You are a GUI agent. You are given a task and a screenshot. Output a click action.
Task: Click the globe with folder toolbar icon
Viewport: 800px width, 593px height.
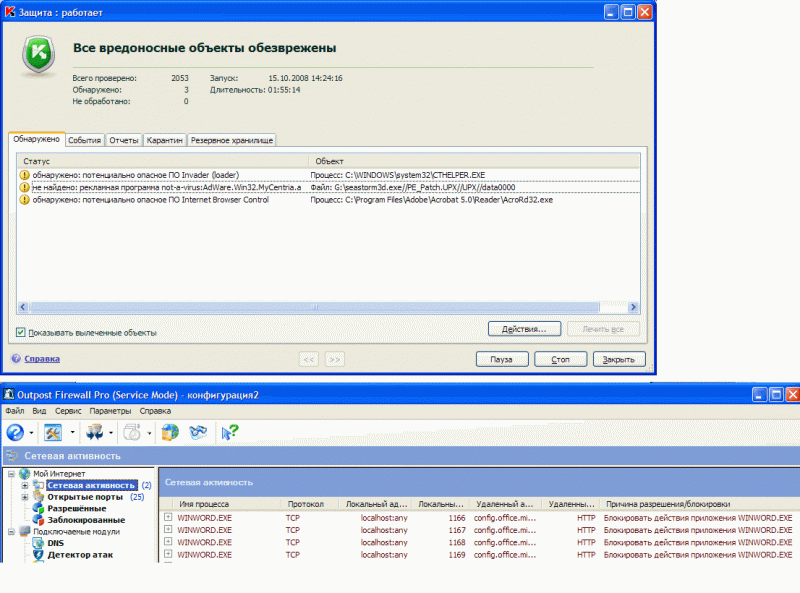point(170,433)
